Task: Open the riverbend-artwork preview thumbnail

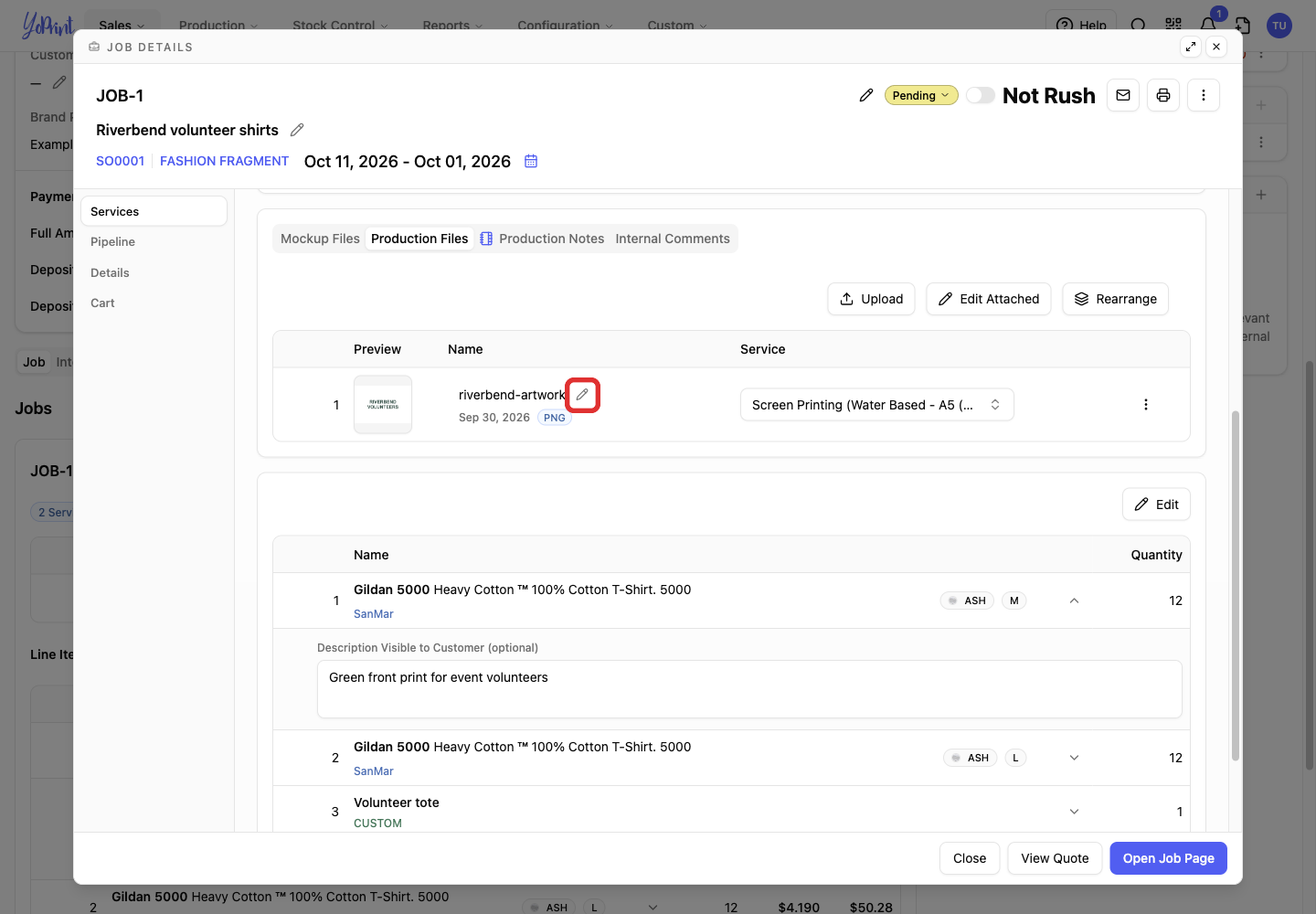Action: [x=383, y=404]
